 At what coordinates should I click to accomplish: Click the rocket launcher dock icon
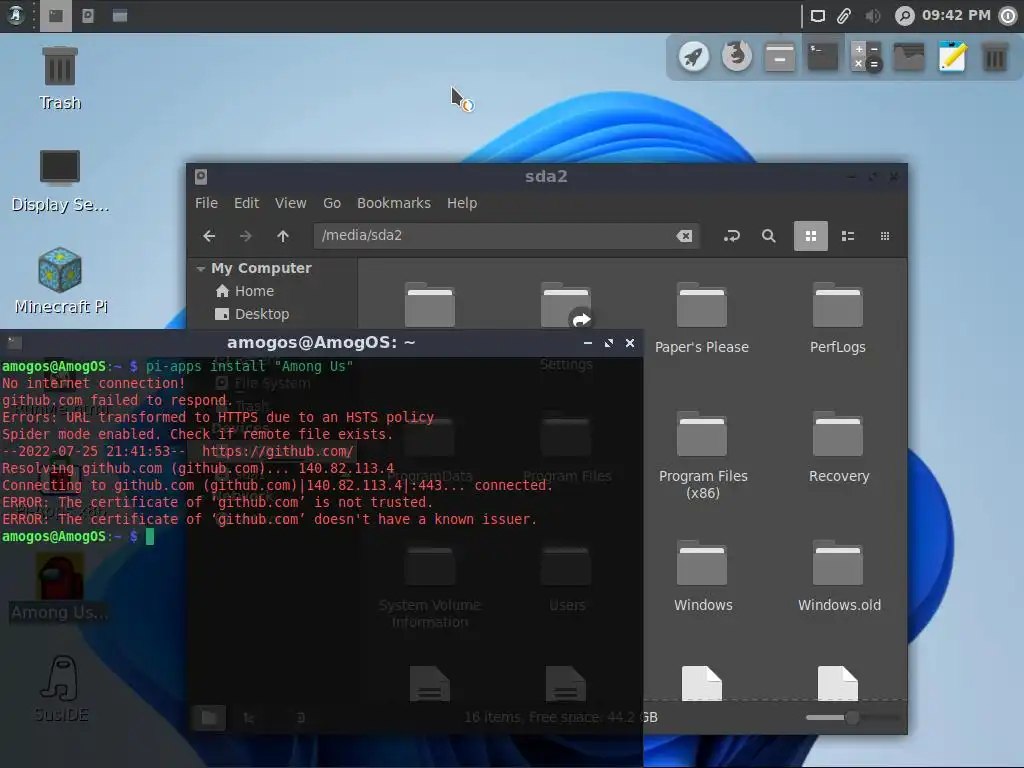click(694, 57)
